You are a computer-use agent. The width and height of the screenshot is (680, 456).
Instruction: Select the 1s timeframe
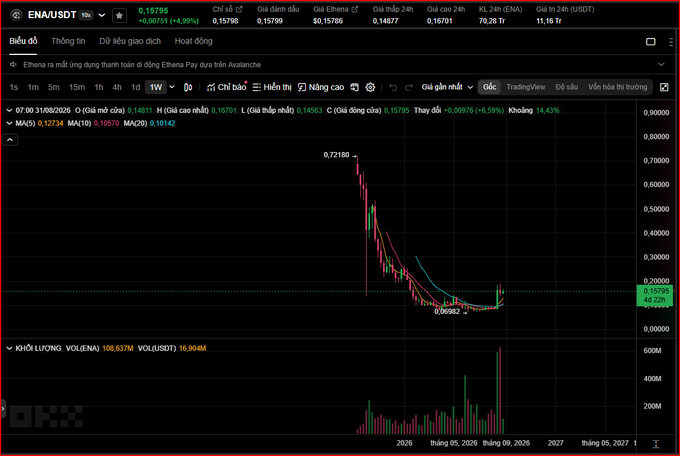pos(14,87)
